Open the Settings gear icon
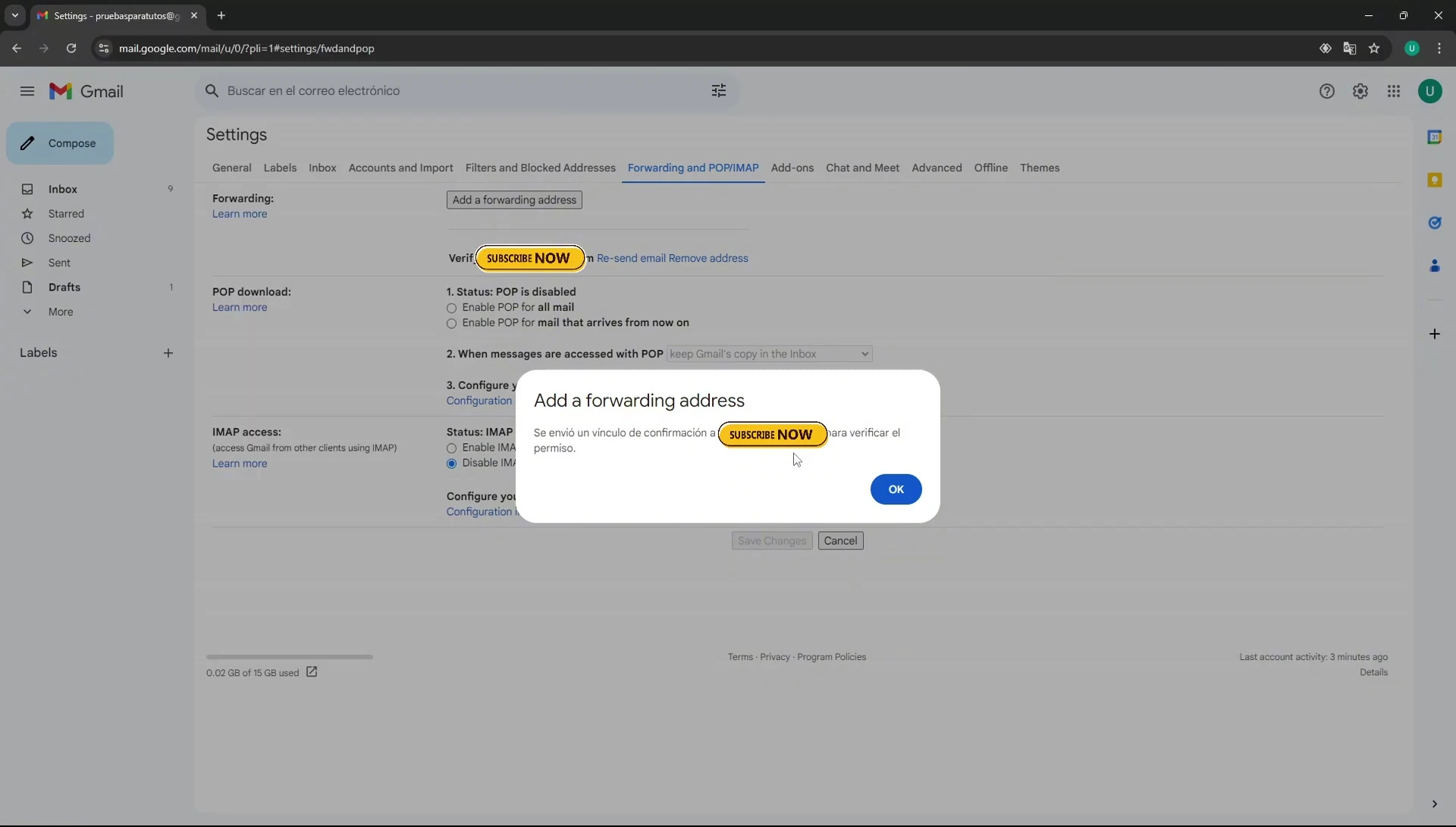Viewport: 1456px width, 827px height. 1360,91
